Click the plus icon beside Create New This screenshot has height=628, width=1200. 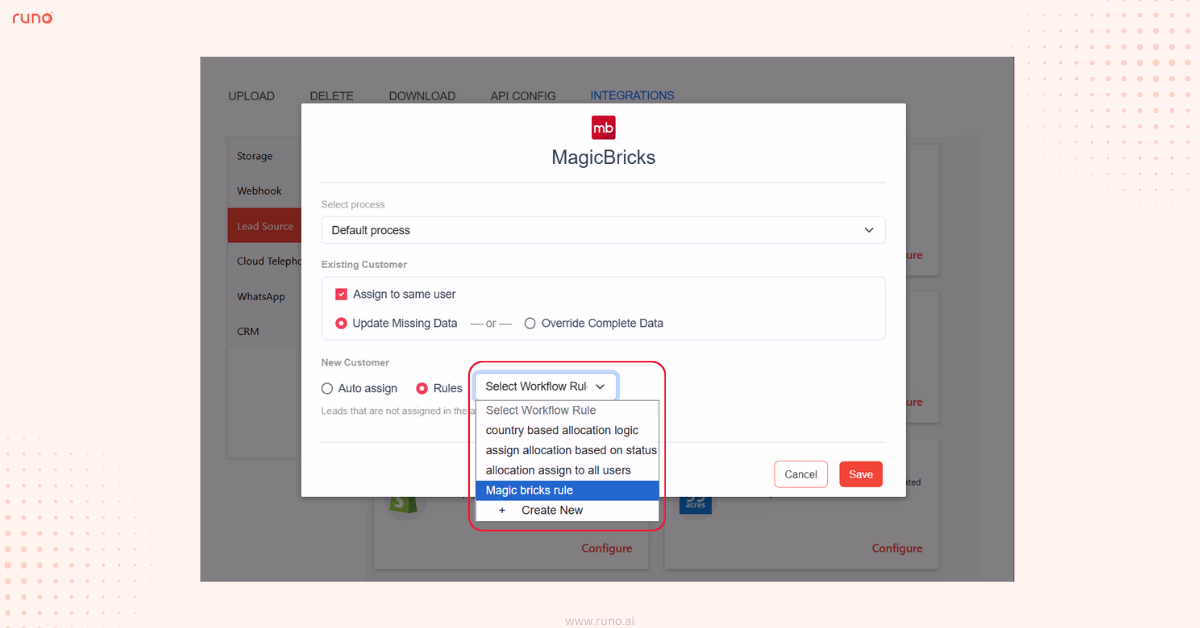[x=502, y=510]
